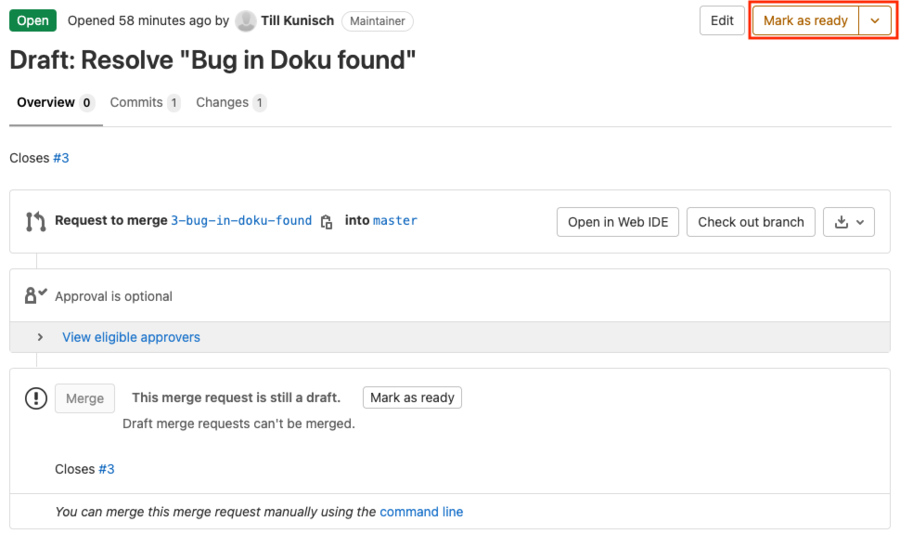Screen dimensions: 900x534
Task: Open the command line instructions link
Action: [421, 512]
